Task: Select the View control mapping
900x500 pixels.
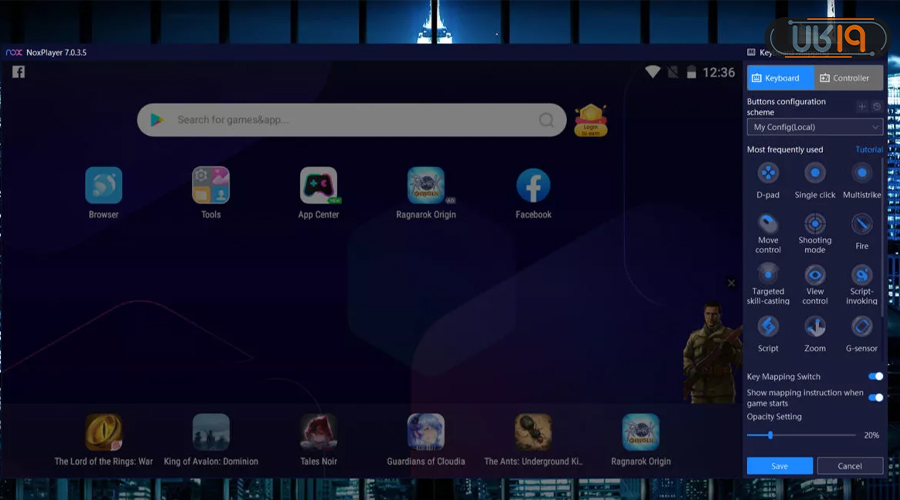Action: point(814,275)
